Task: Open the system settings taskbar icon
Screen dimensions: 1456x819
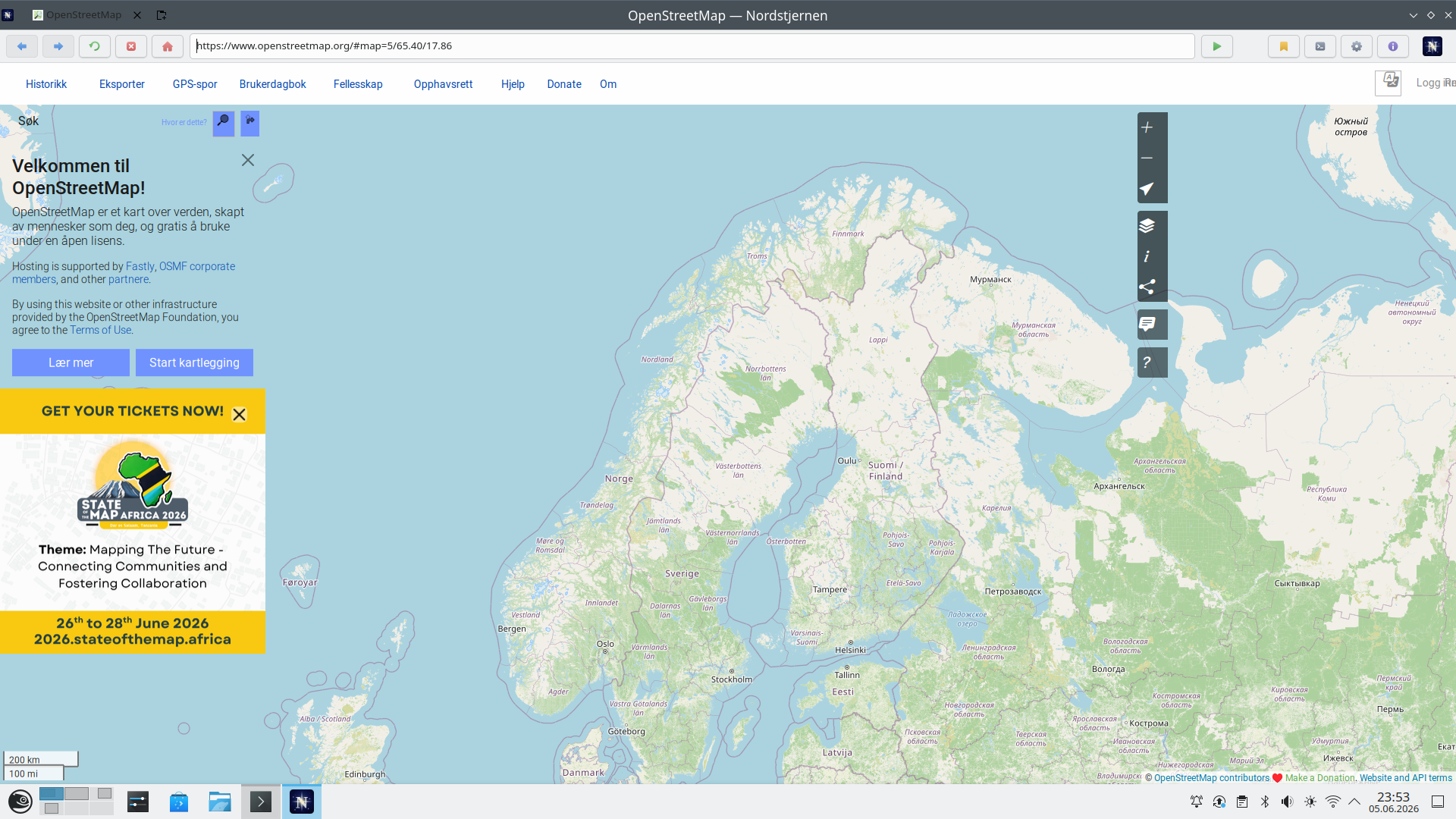Action: [138, 802]
